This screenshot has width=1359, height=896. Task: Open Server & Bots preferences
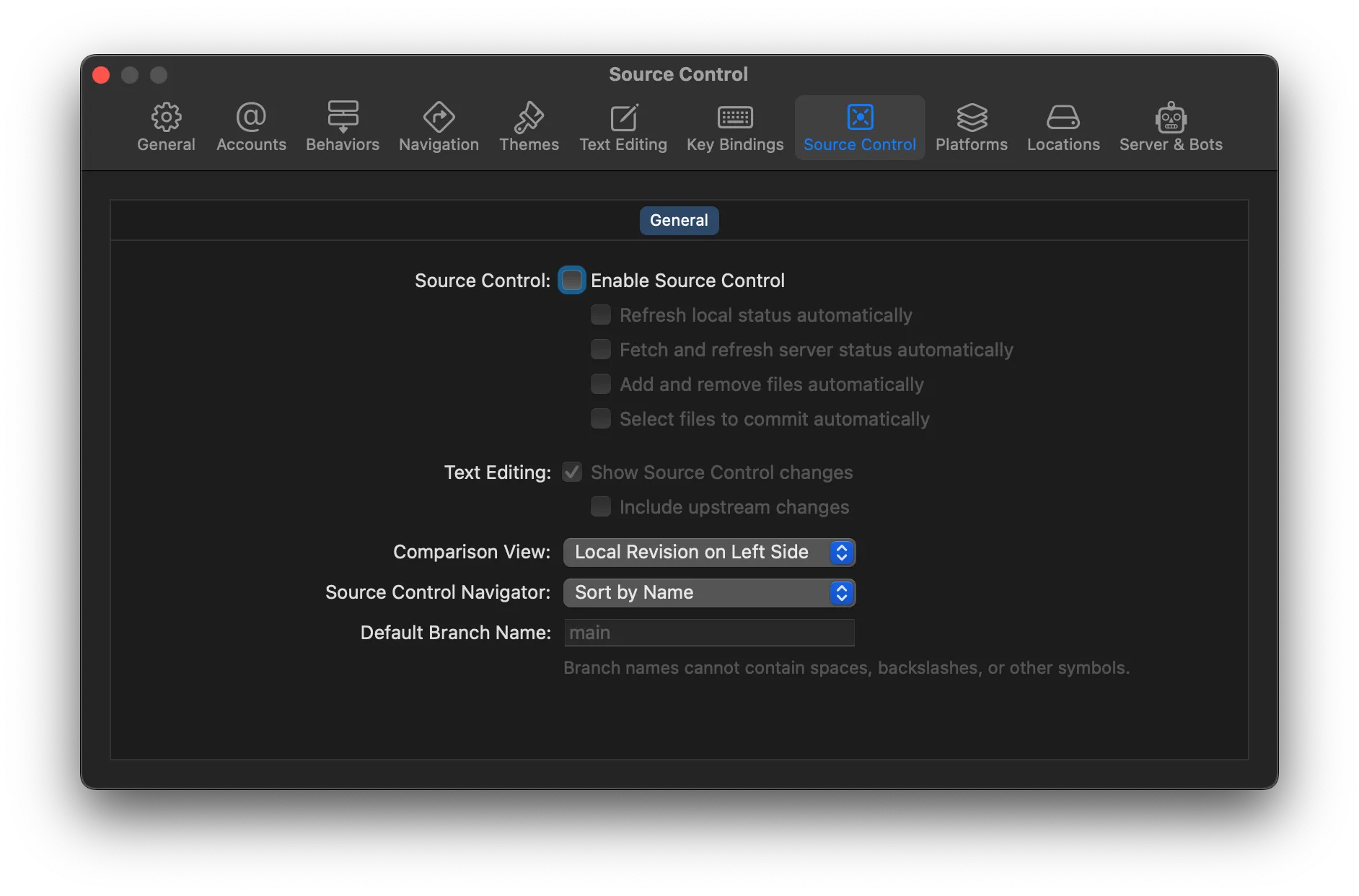(x=1171, y=127)
